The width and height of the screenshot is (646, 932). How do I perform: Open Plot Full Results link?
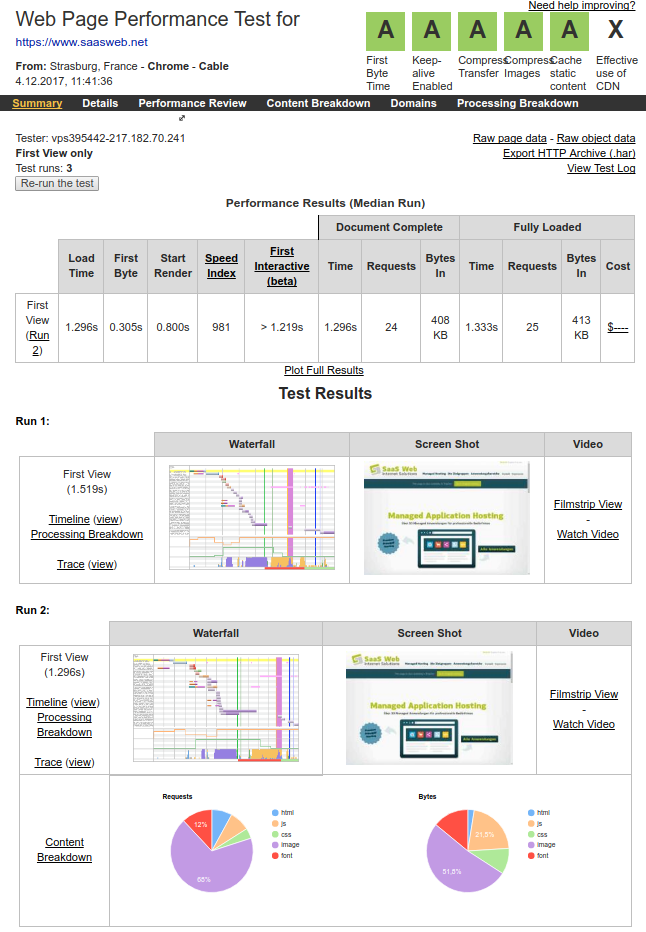(x=323, y=370)
